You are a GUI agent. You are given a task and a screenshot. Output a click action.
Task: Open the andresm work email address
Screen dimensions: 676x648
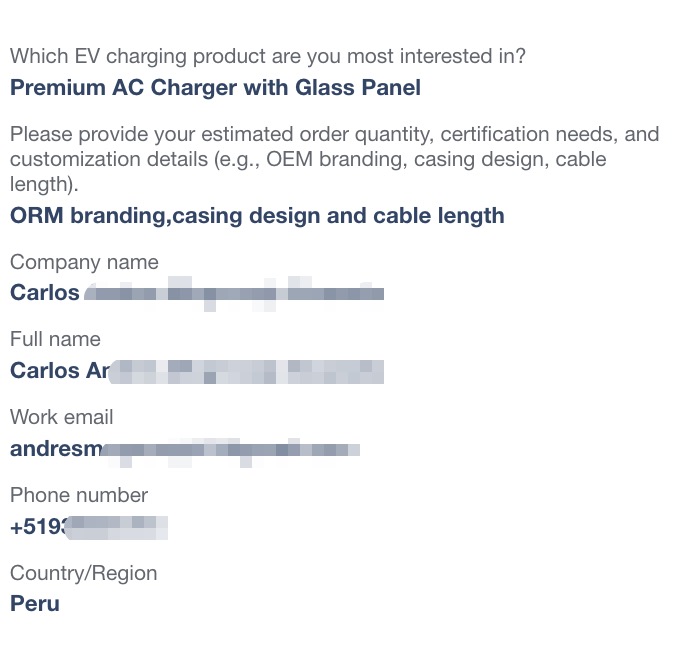[x=185, y=449]
